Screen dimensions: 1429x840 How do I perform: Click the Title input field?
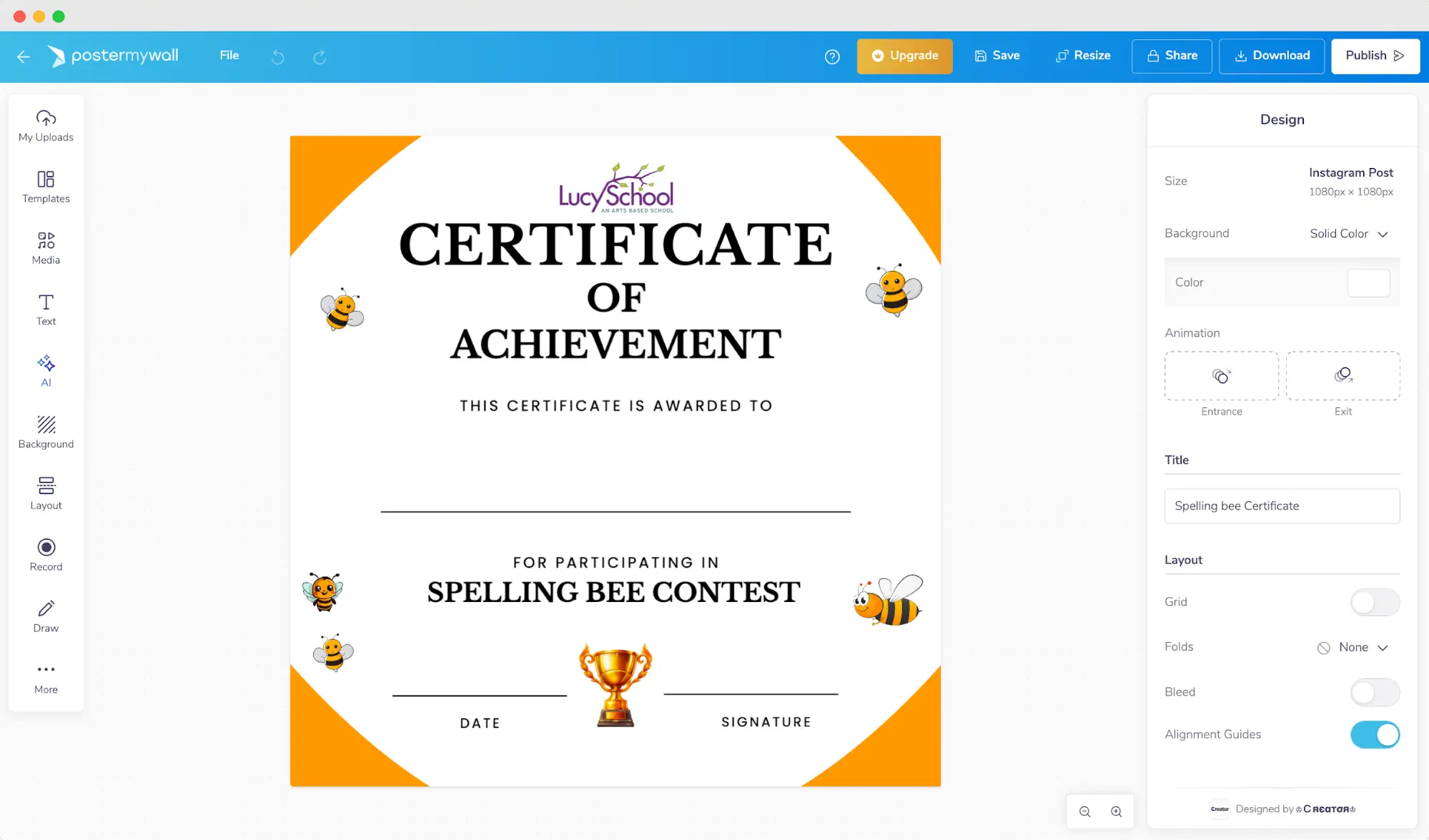pyautogui.click(x=1282, y=506)
